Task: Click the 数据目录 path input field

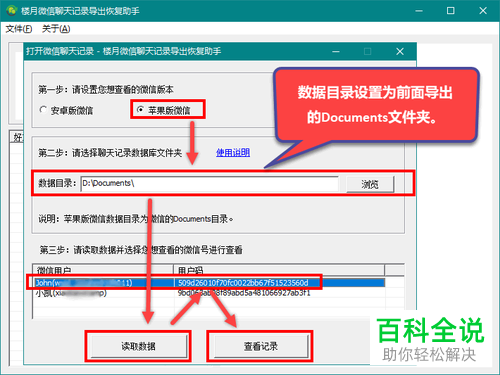Action: pyautogui.click(x=209, y=184)
